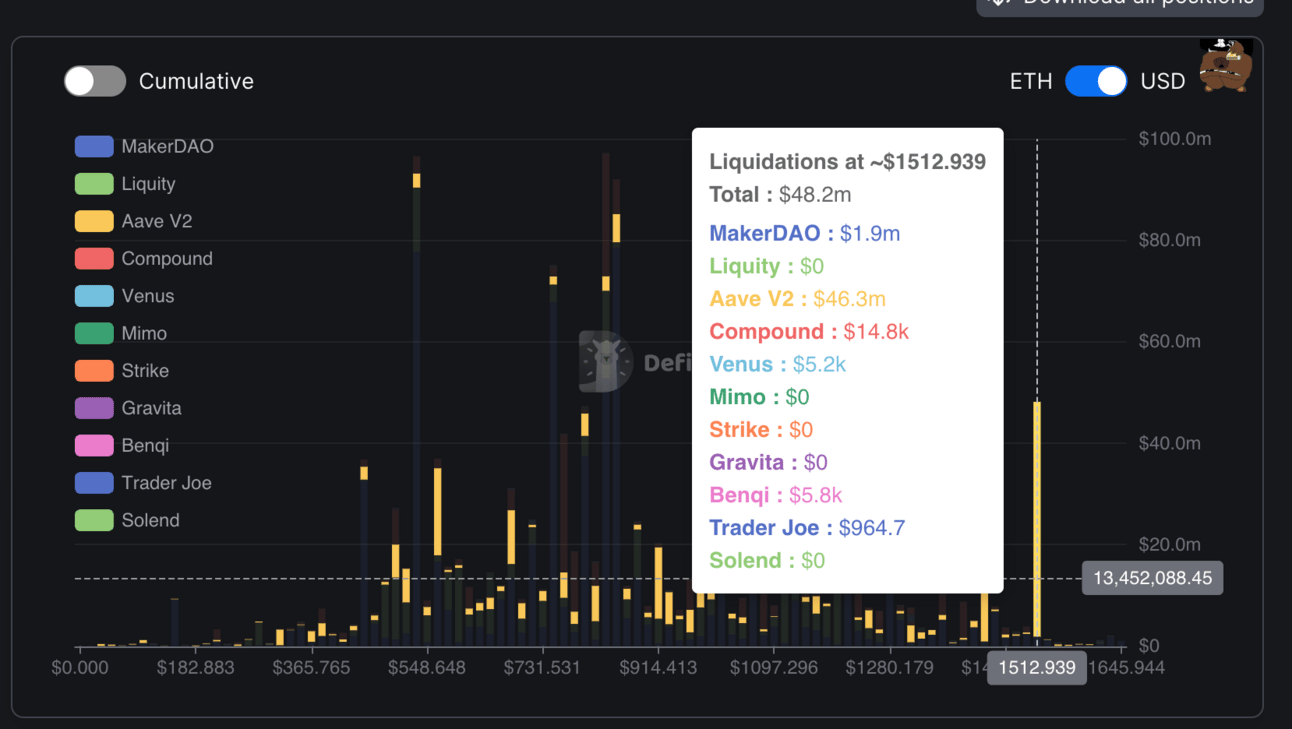Click the $100.0m y-axis label
The image size is (1292, 729).
click(1174, 139)
